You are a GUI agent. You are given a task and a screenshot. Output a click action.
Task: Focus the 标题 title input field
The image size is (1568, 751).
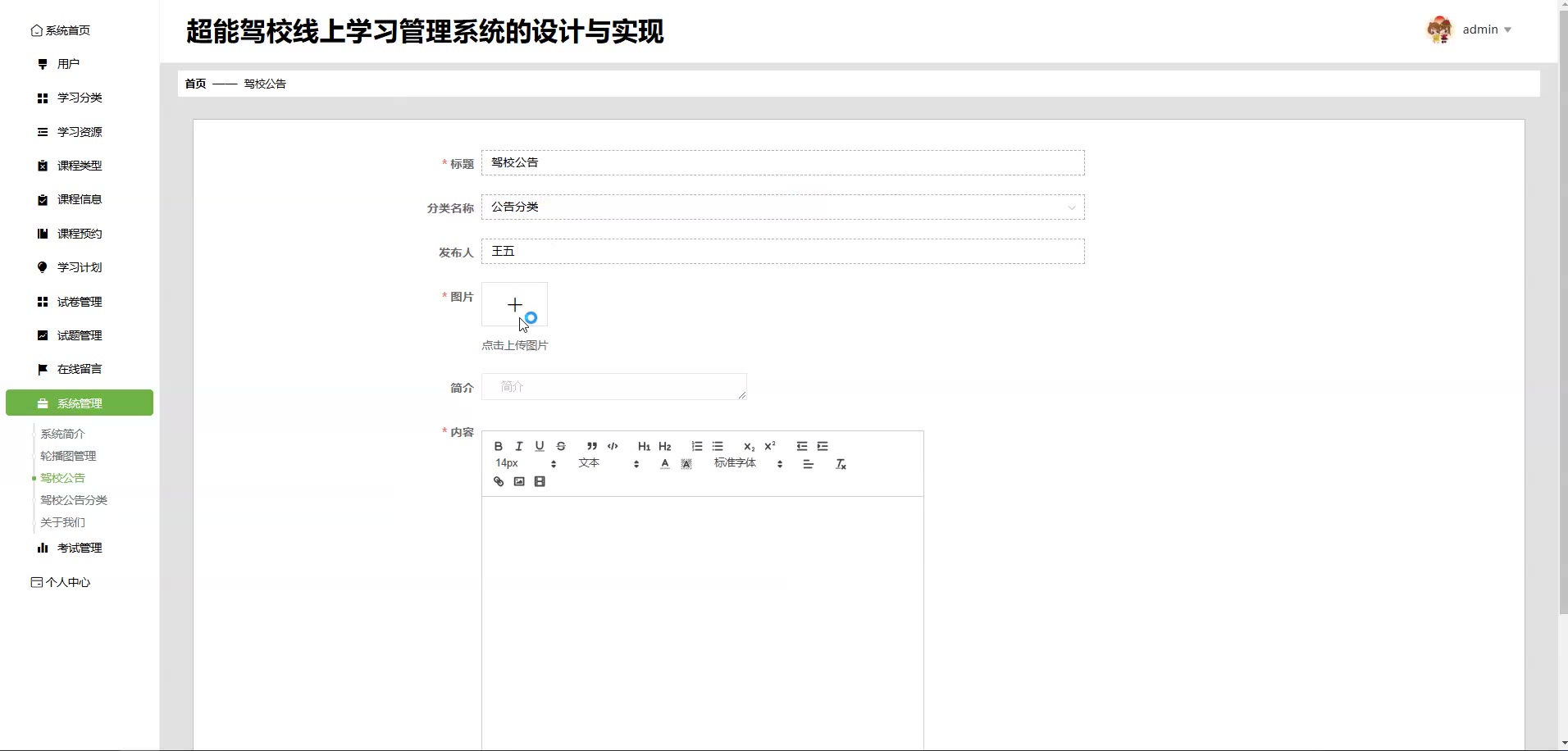pos(782,162)
